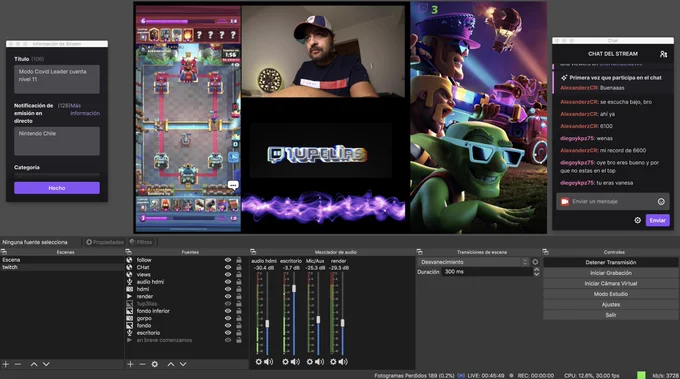The height and width of the screenshot is (379, 680).
Task: Open source properties gear in Fuentes toolbar
Action: [x=155, y=364]
